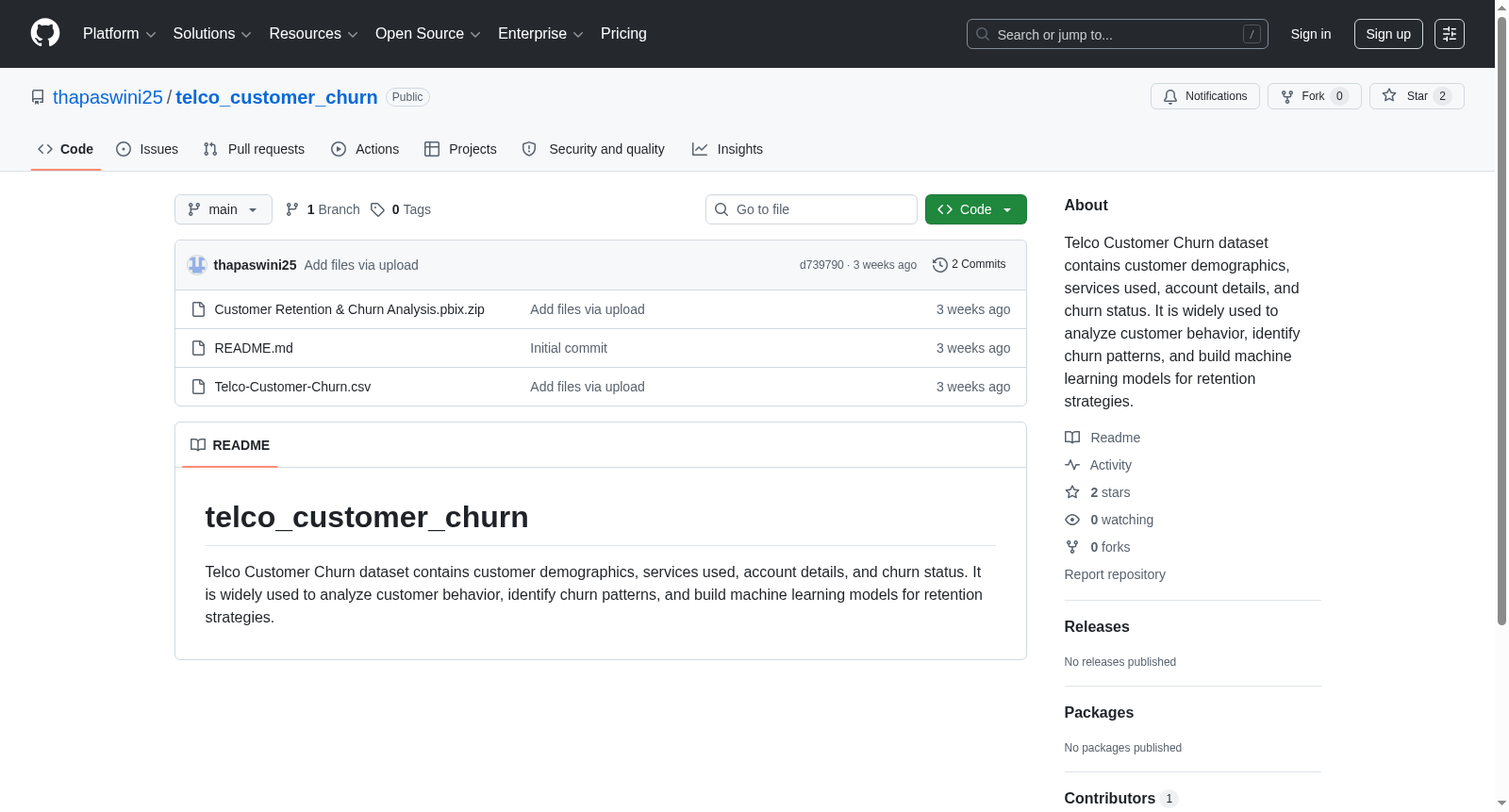Click the star icon beside 2 stars
Screen dimensions: 1509x812
coord(1072,492)
